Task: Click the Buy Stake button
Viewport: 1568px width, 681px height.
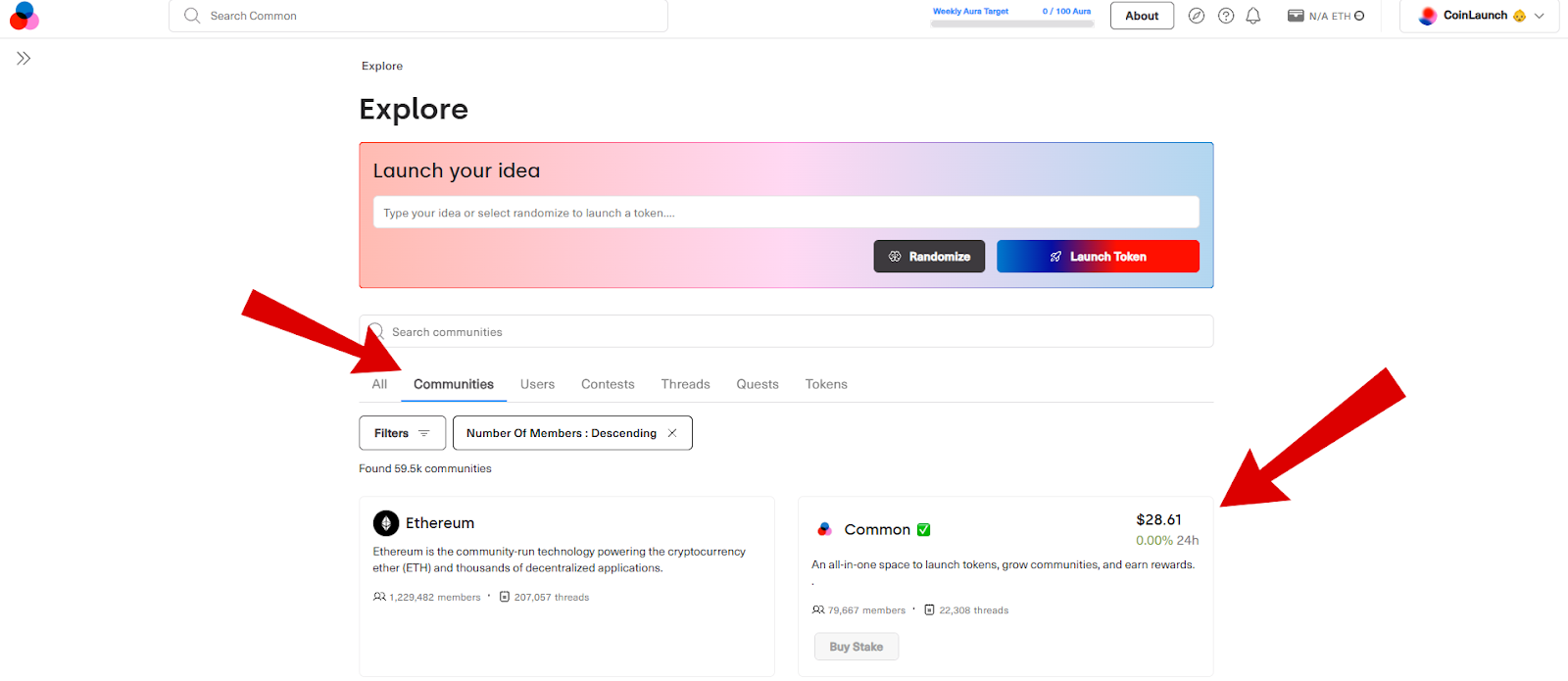Action: [x=857, y=647]
